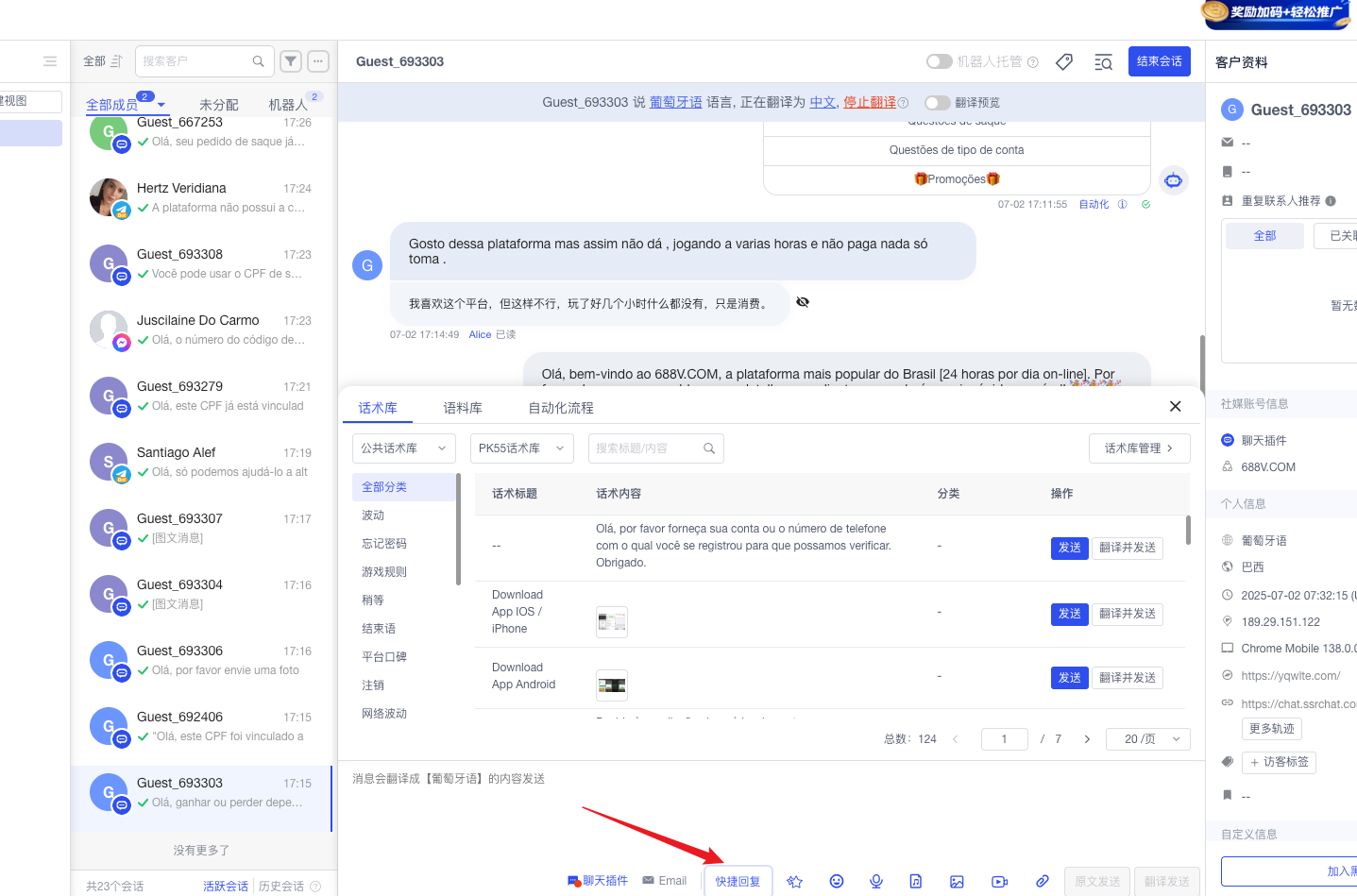This screenshot has width=1357, height=896.
Task: Open the PK55话术库 dropdown
Action: tap(522, 448)
